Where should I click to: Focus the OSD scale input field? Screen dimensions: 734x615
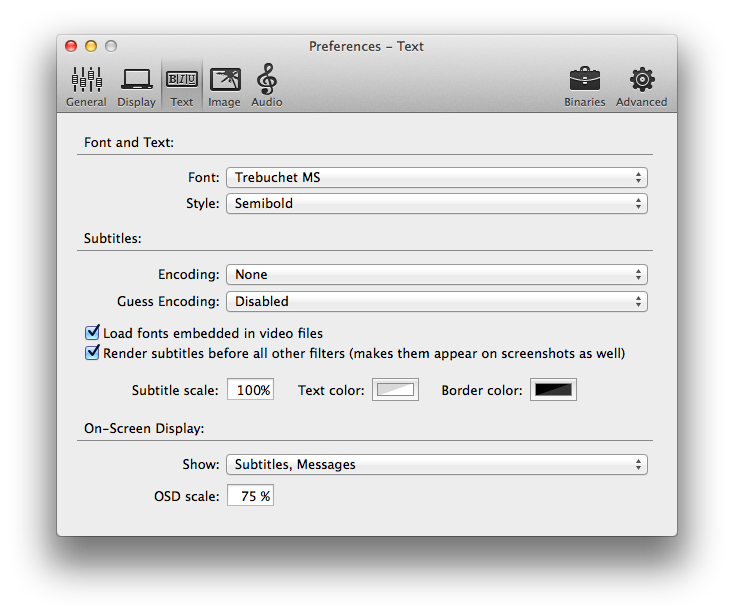[x=250, y=496]
